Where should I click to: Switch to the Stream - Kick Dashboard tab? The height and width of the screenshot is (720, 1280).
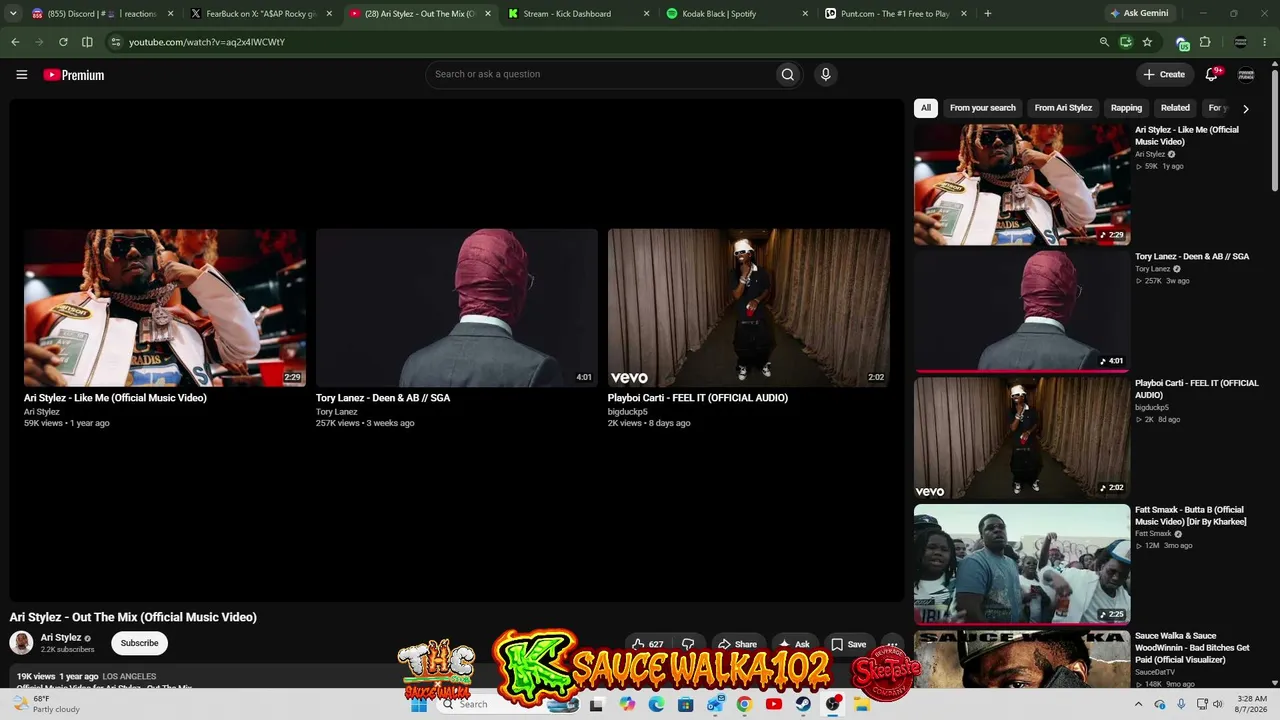[579, 14]
